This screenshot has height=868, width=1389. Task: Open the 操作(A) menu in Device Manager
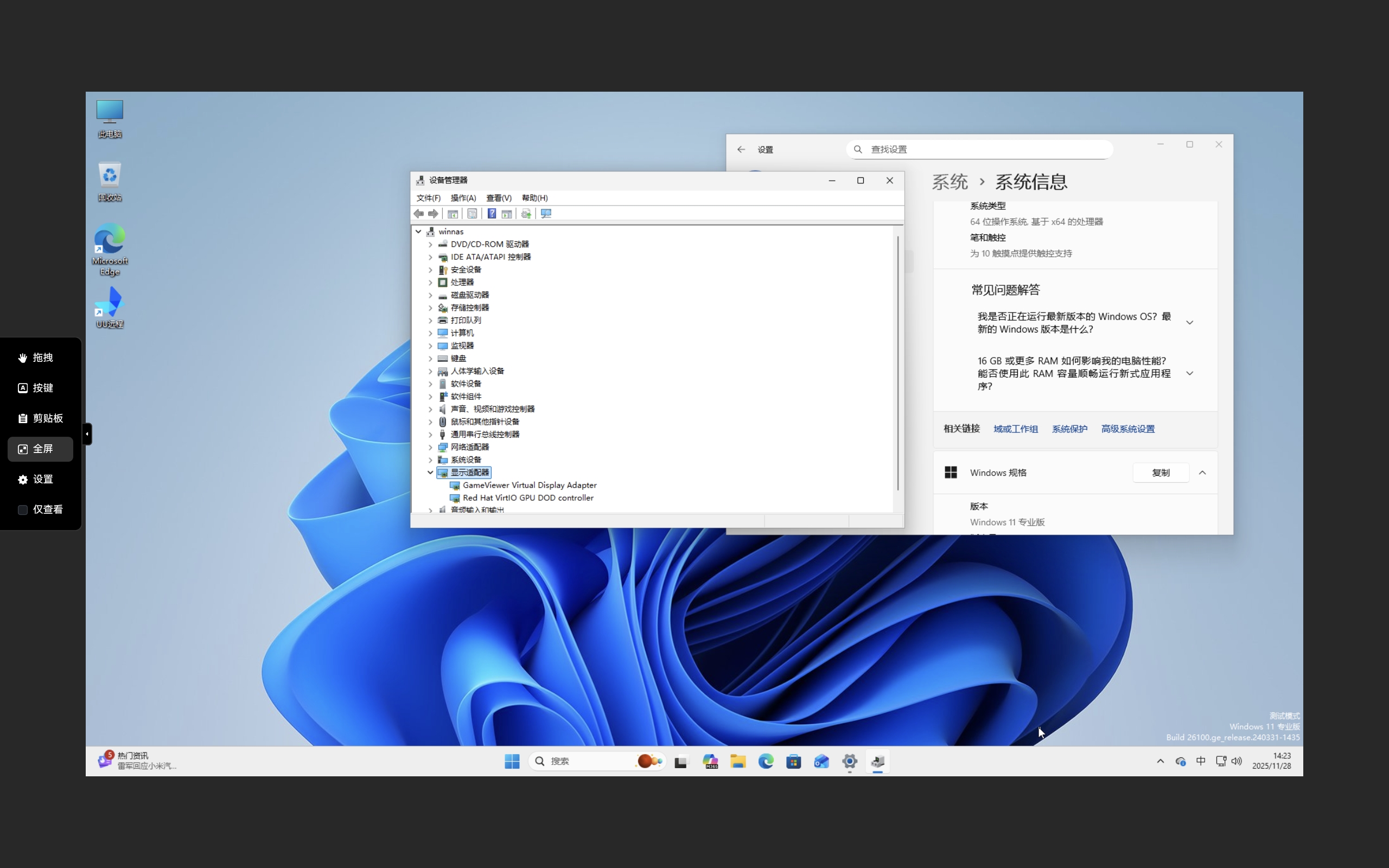click(463, 197)
